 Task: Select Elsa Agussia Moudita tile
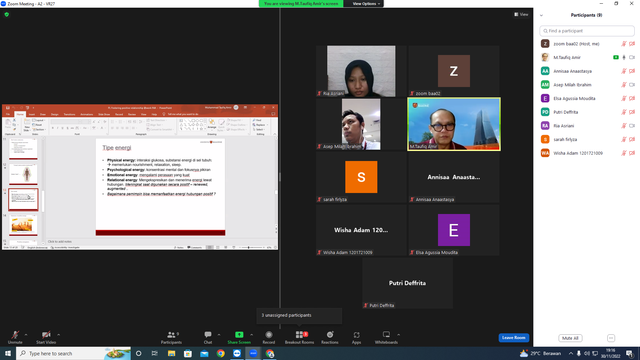(x=454, y=230)
